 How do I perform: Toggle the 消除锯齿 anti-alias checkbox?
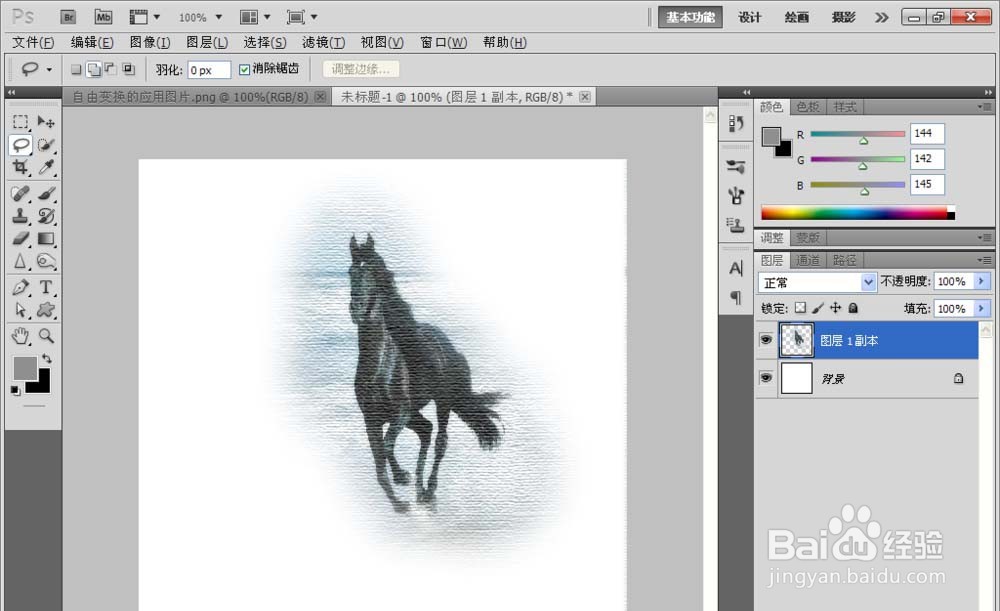[244, 70]
